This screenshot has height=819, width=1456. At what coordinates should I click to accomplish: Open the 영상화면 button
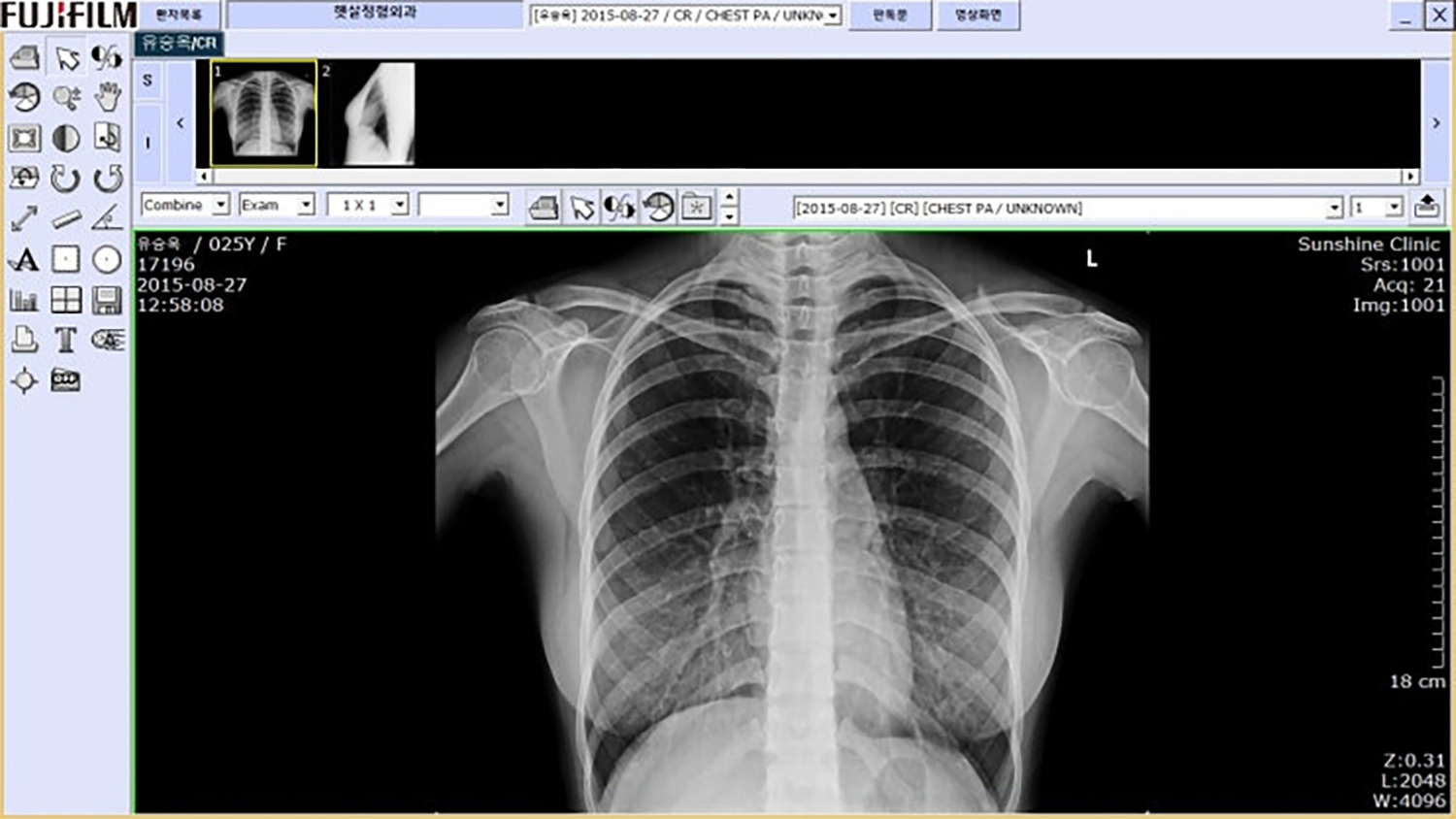[977, 15]
